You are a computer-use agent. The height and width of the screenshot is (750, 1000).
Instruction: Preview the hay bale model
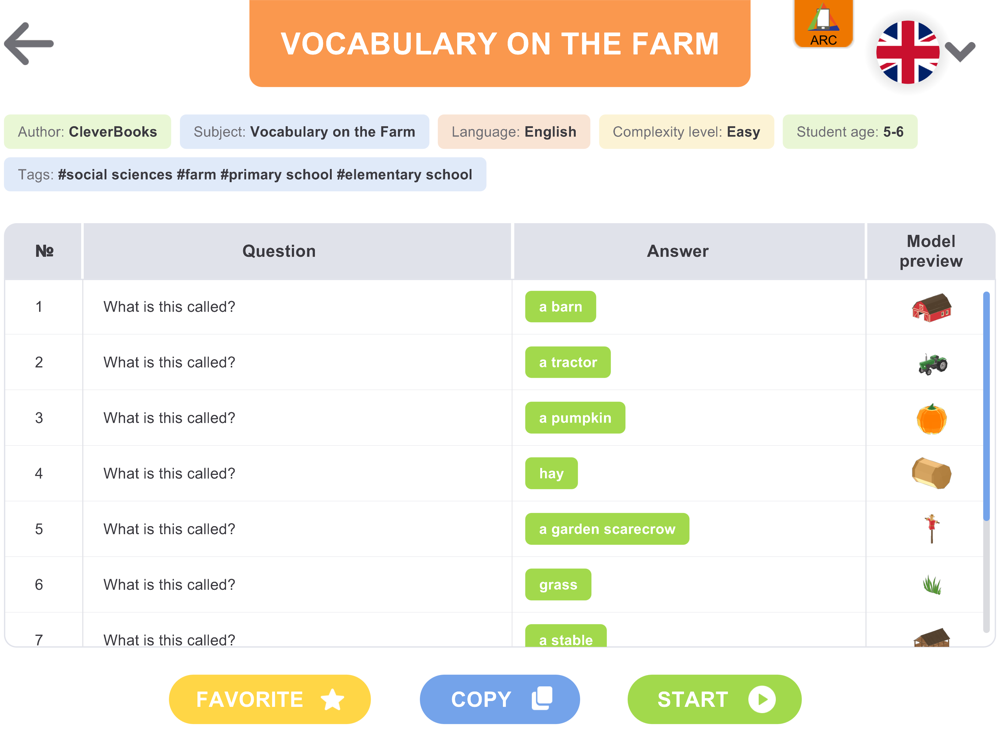point(931,473)
